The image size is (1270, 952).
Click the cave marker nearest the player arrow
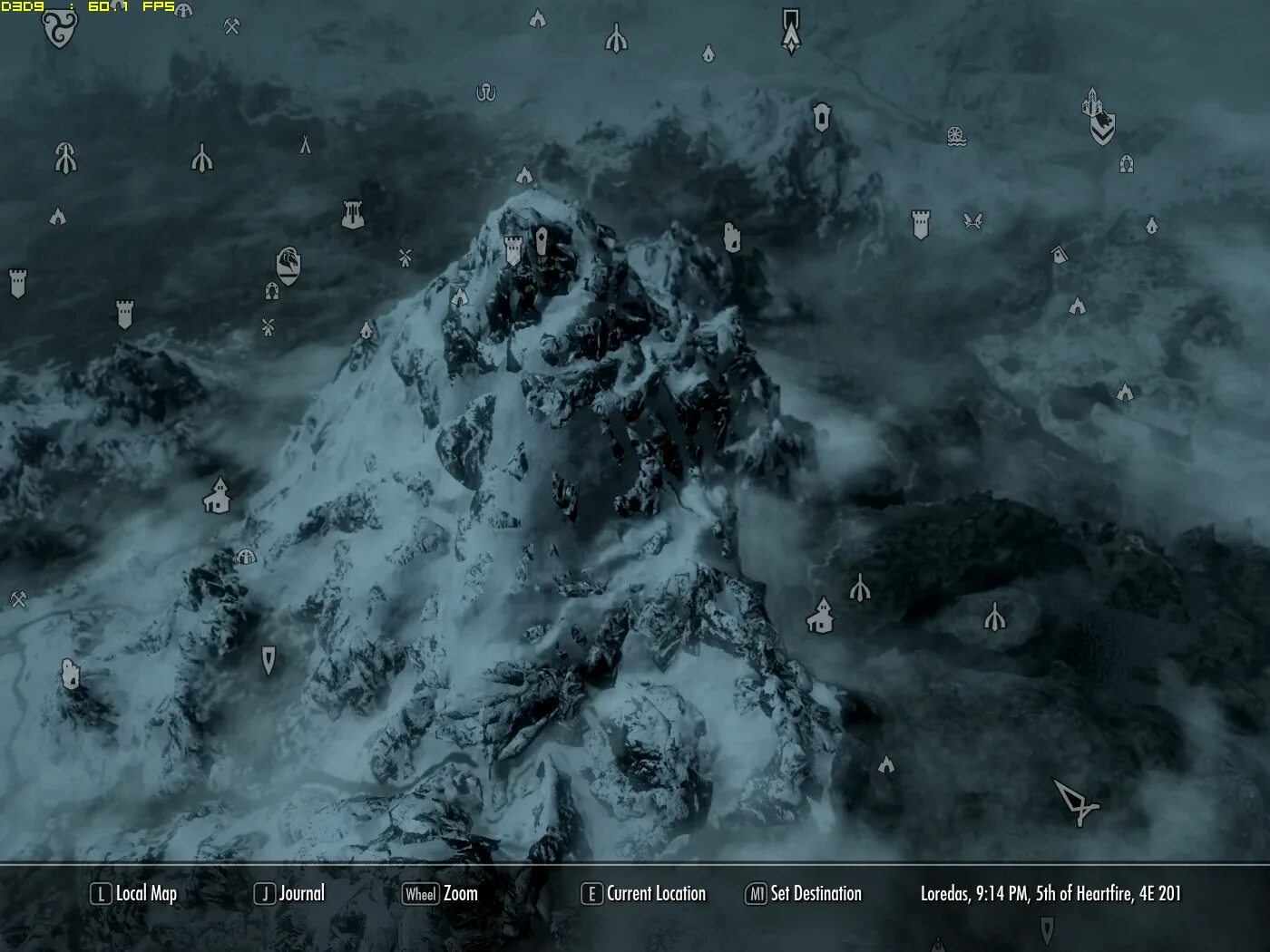886,765
